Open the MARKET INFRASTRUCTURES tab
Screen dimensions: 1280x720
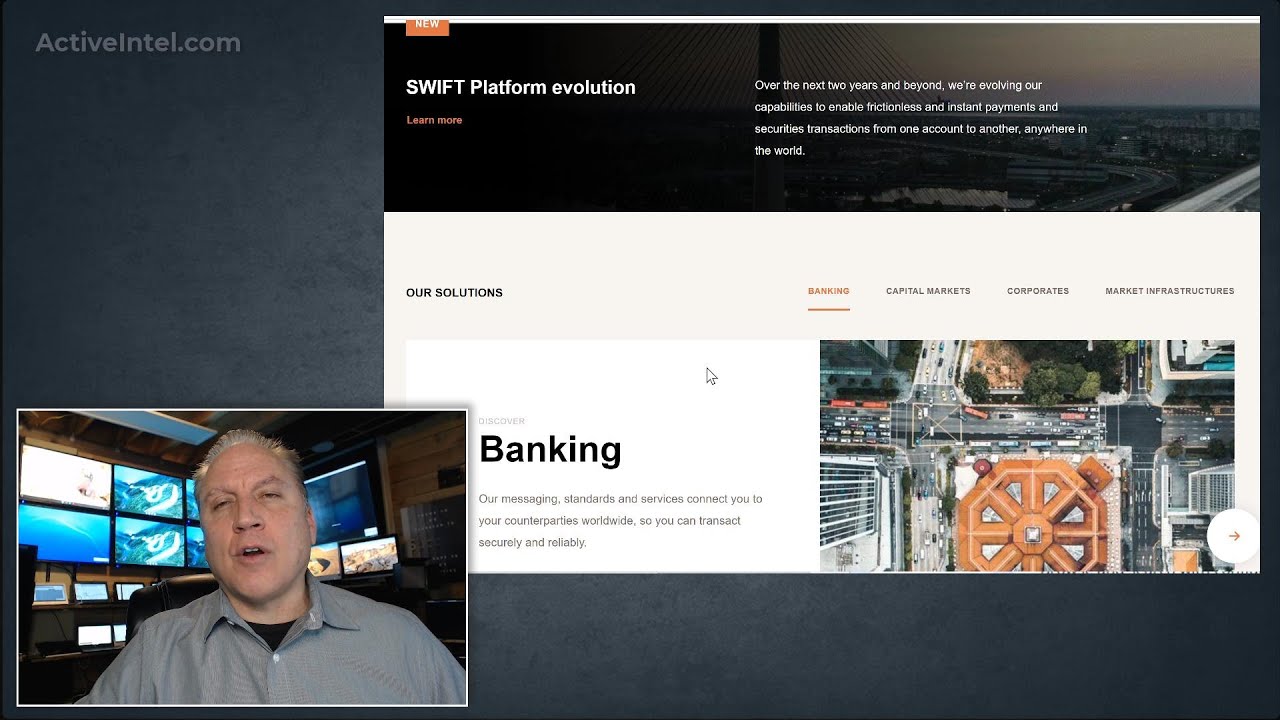(1169, 291)
